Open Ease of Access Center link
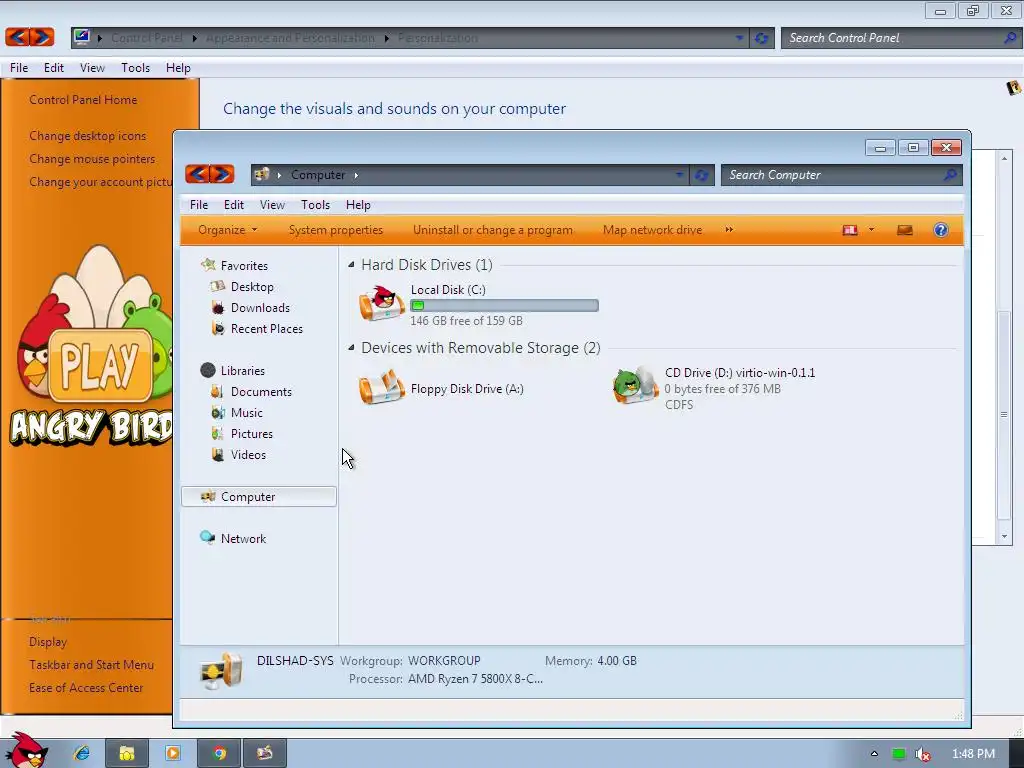The image size is (1024, 768). [86, 688]
